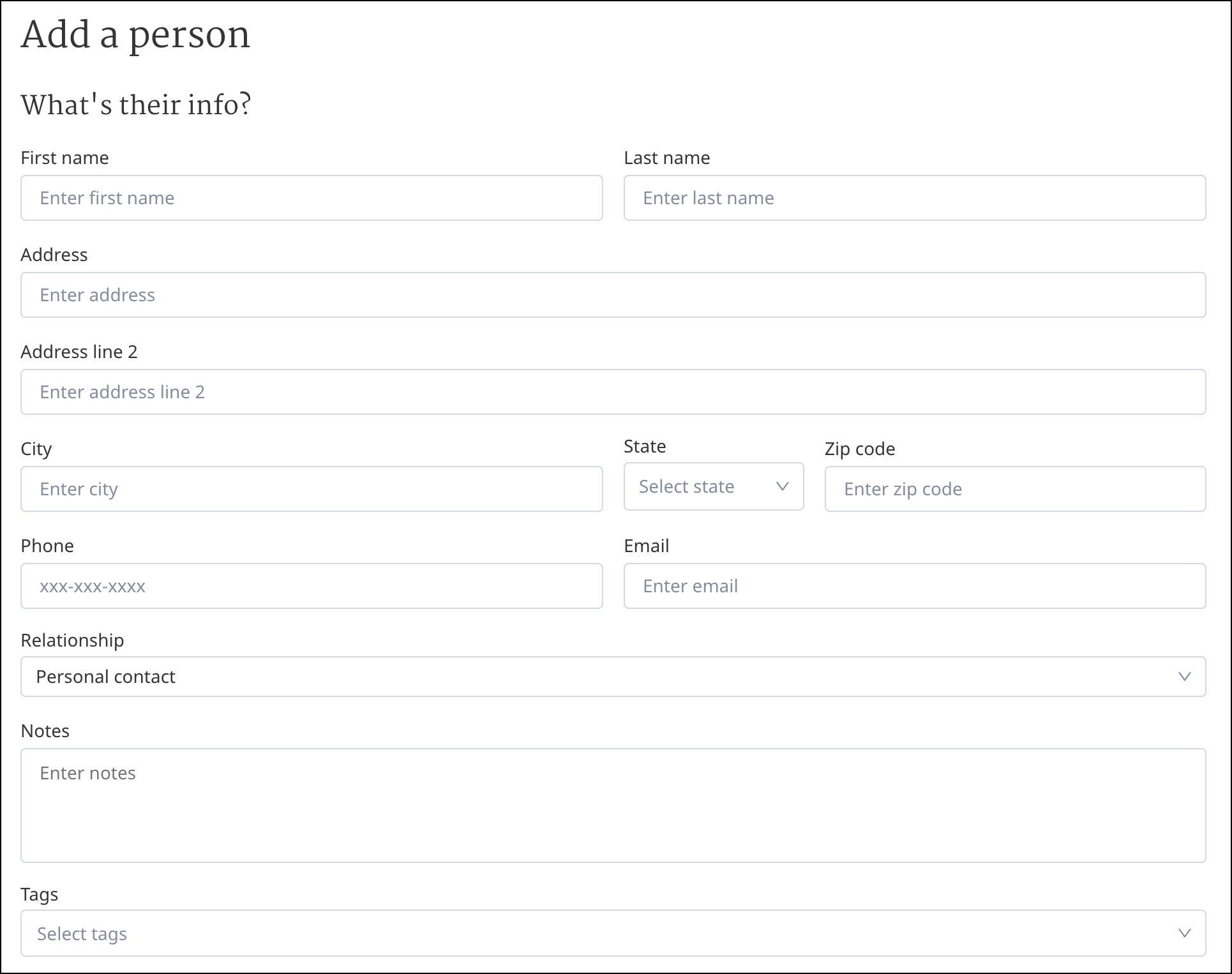Click the Relationship field's chevron arrow
Image resolution: width=1232 pixels, height=974 pixels.
[x=1184, y=677]
